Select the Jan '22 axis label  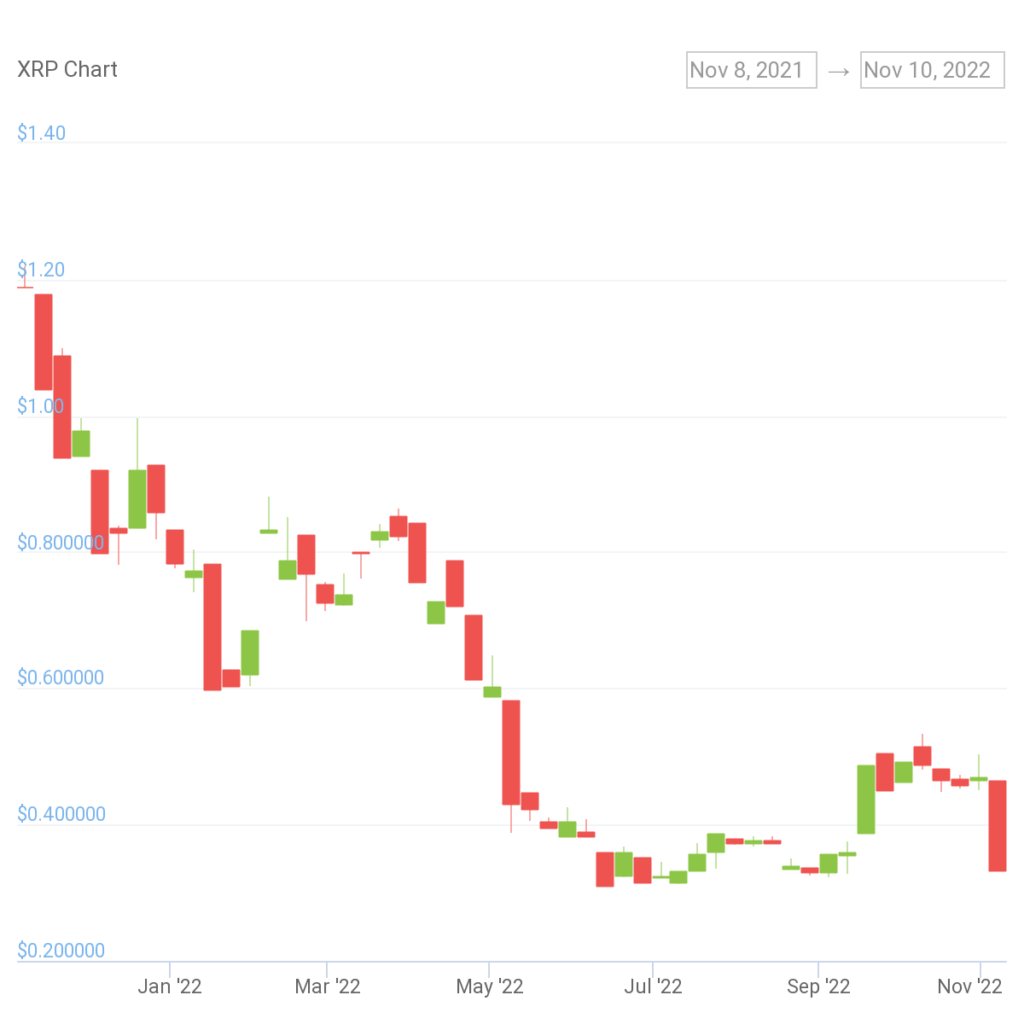pos(169,986)
